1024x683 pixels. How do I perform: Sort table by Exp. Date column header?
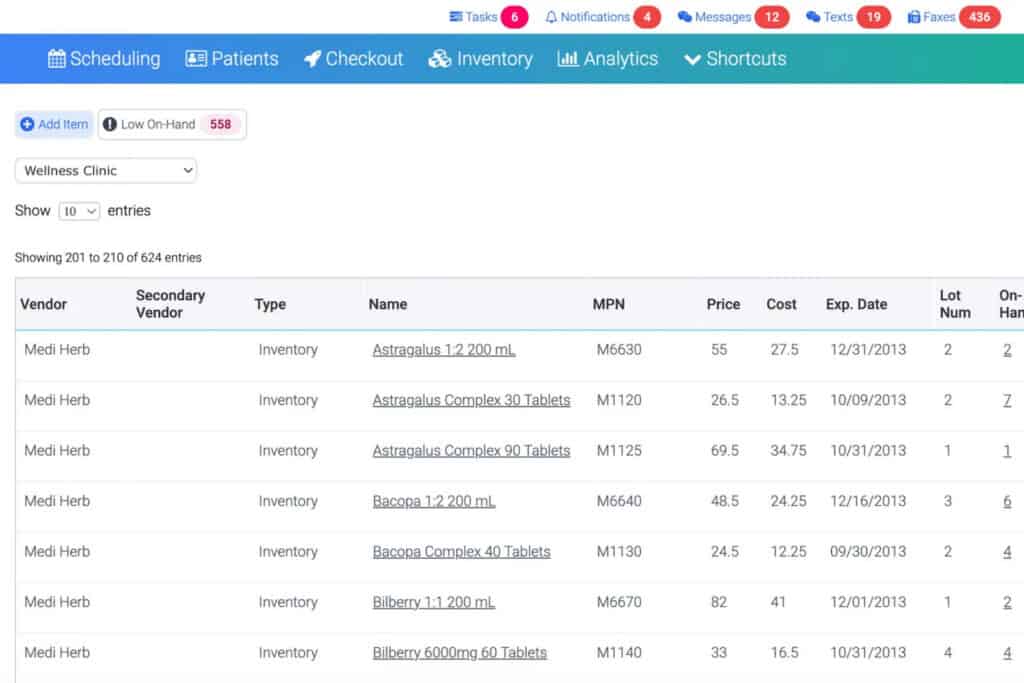(x=856, y=304)
